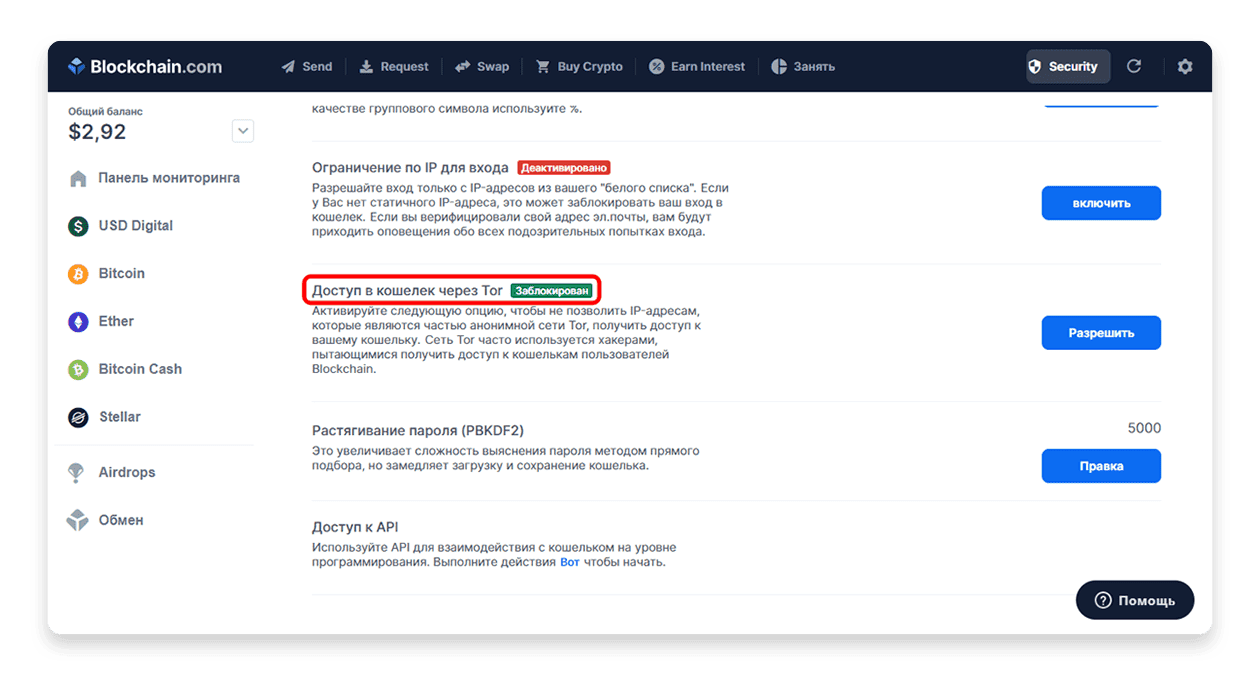Click Разрешить button for Tor access
The height and width of the screenshot is (675, 1260).
tap(1101, 333)
